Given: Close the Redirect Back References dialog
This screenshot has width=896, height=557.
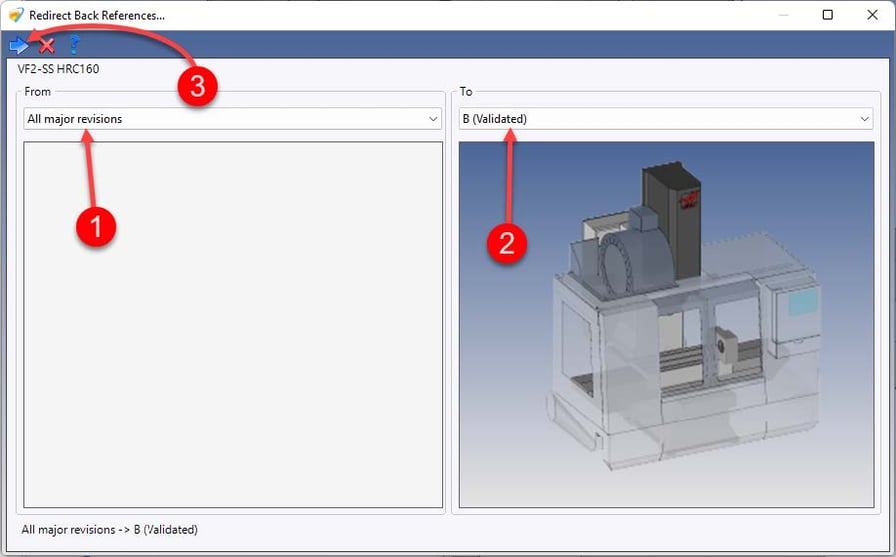Looking at the screenshot, I should (872, 15).
